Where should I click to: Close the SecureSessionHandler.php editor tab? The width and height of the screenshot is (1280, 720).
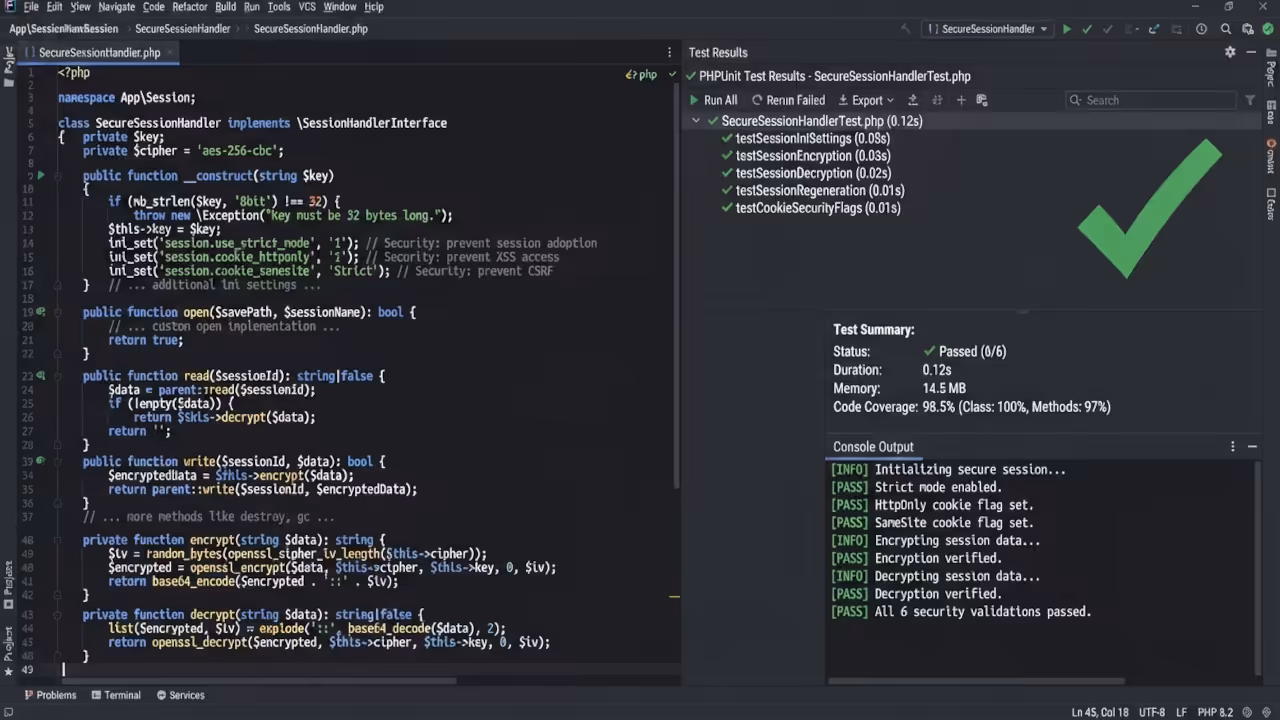170,52
